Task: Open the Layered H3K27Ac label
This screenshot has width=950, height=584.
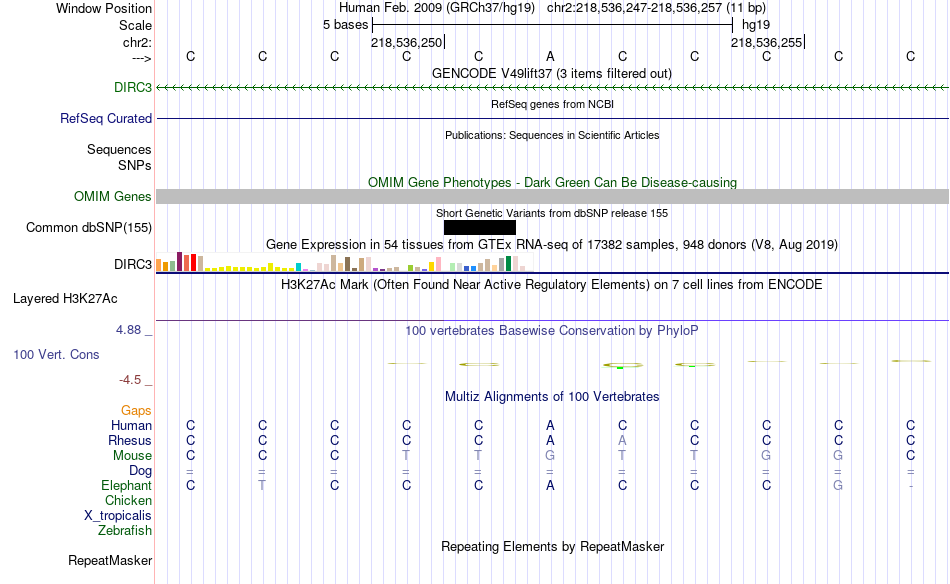Action: pos(65,298)
